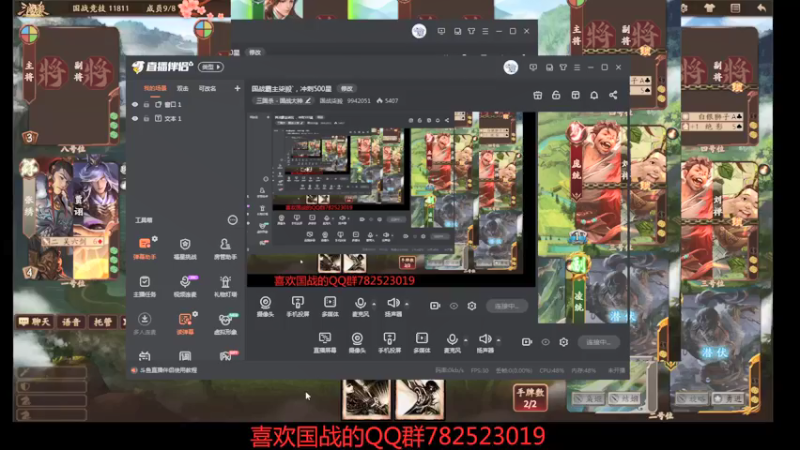Open settings gear in the bottom control row

point(564,342)
